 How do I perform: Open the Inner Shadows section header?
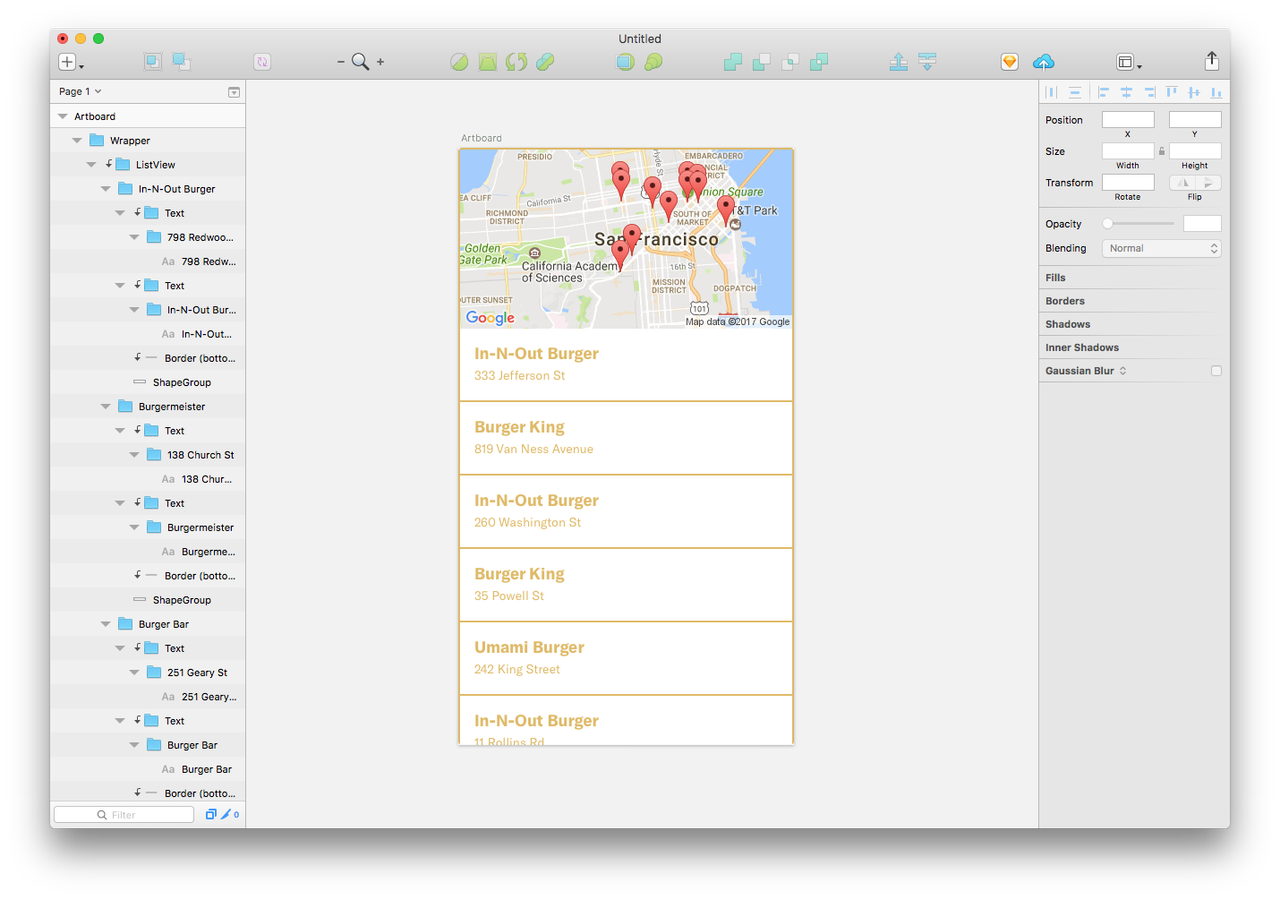pos(1134,347)
